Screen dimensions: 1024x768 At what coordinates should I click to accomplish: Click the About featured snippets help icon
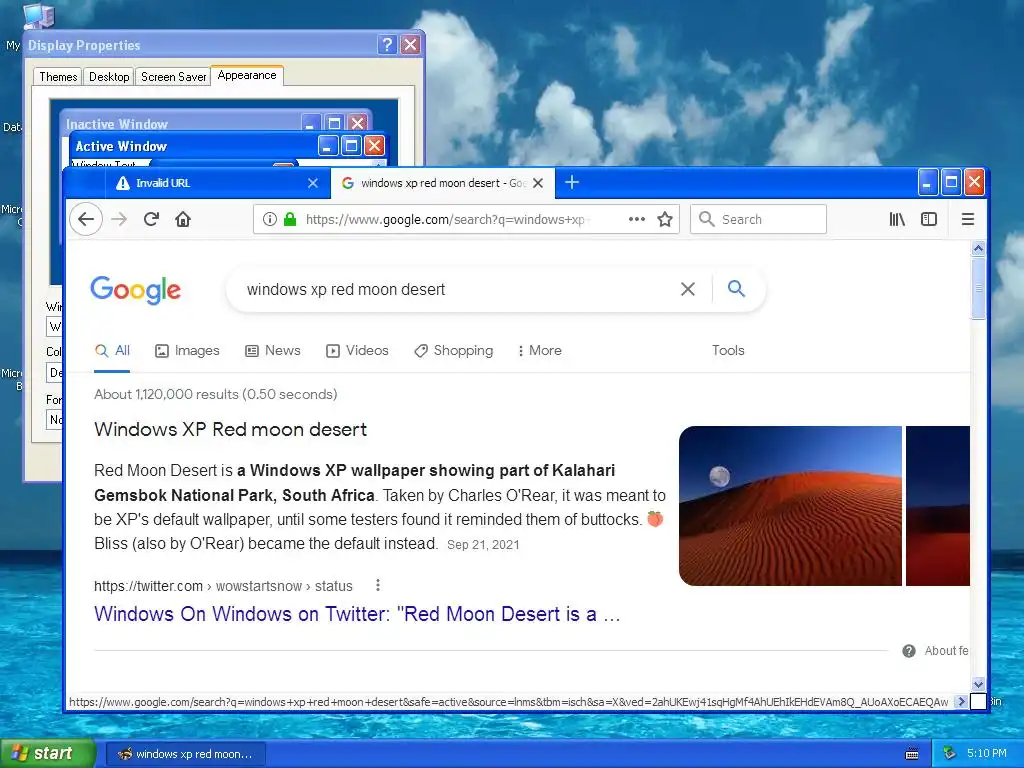click(908, 651)
